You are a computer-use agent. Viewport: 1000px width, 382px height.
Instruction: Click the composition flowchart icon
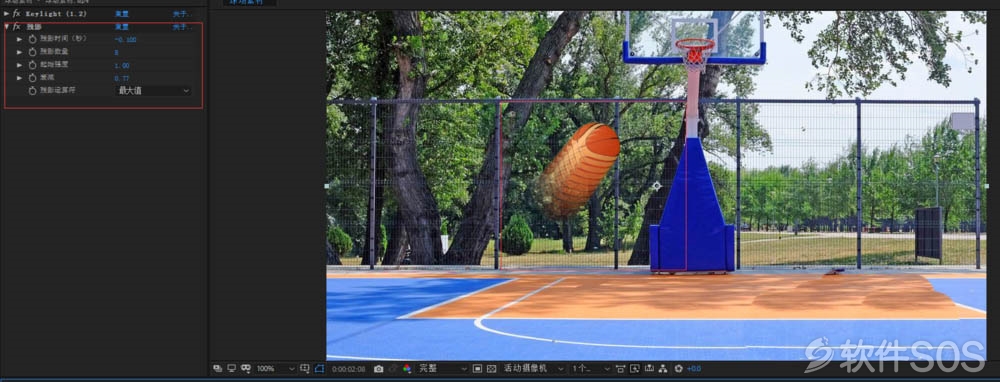tap(663, 369)
